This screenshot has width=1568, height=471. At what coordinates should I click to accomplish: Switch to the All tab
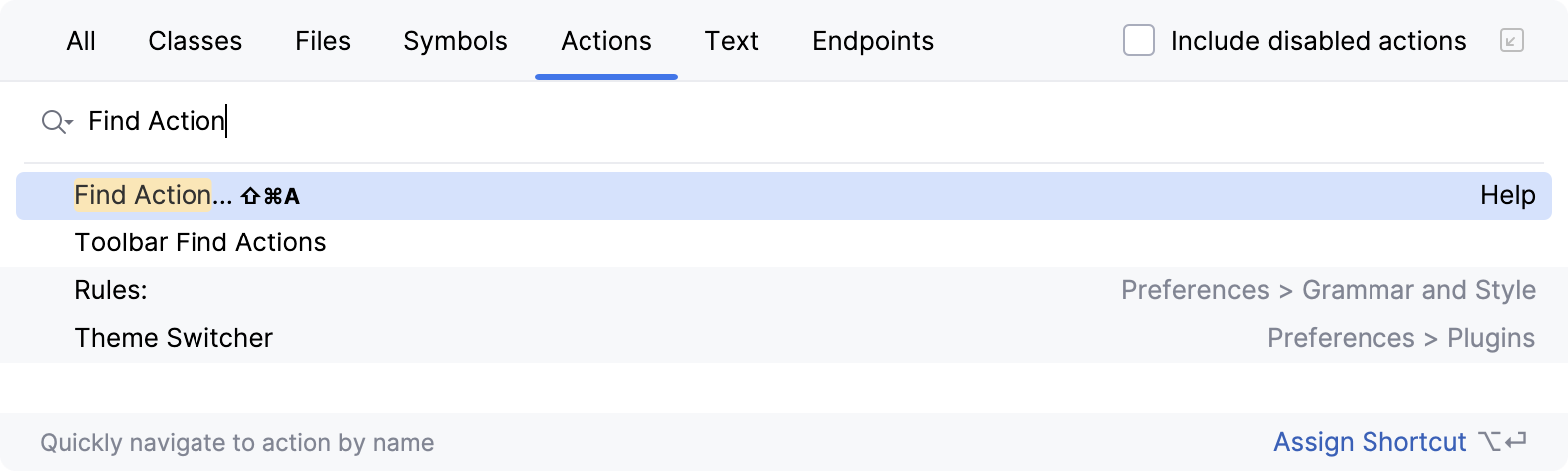pyautogui.click(x=81, y=41)
